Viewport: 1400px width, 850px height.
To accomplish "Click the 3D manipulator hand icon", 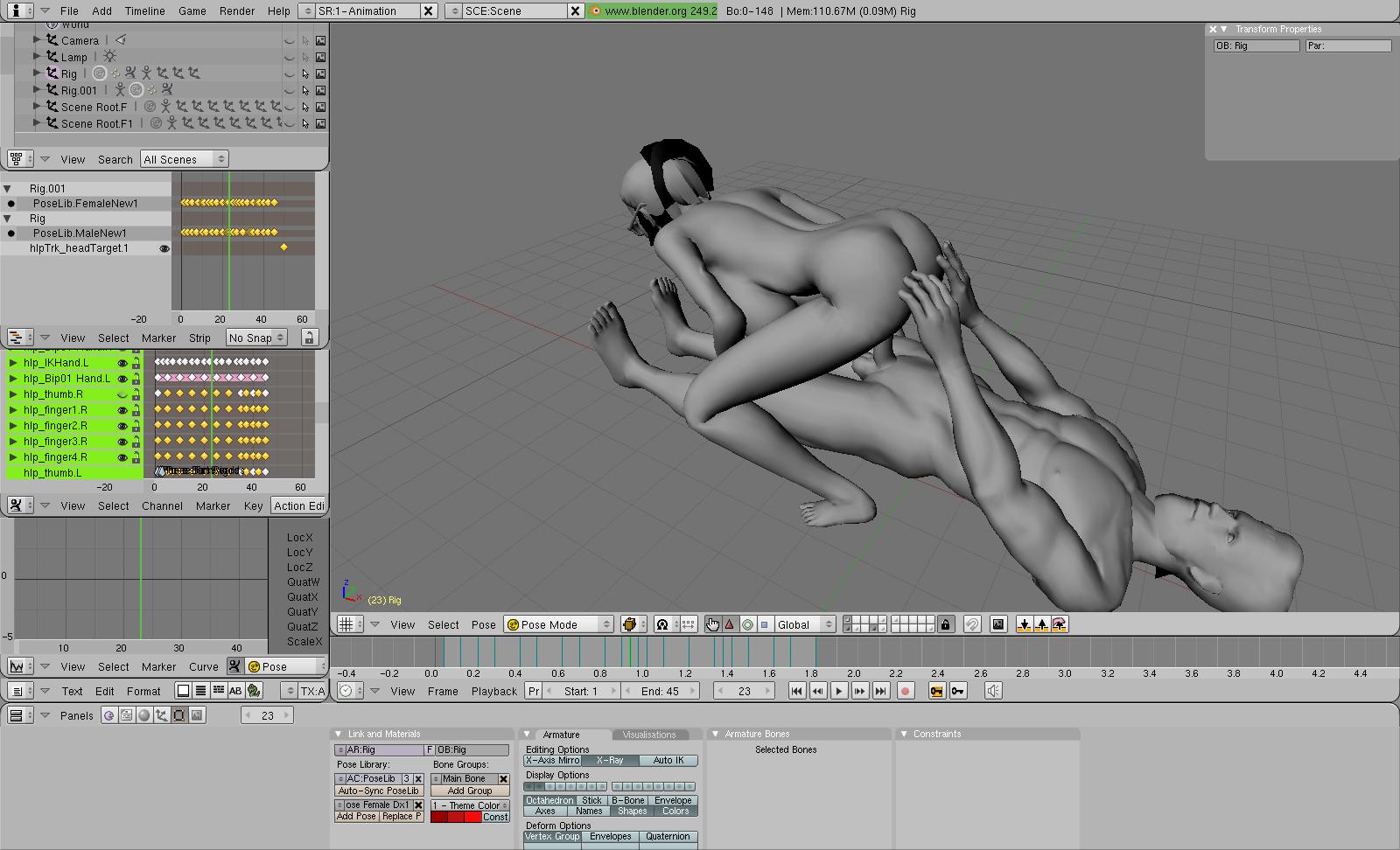I will click(712, 624).
